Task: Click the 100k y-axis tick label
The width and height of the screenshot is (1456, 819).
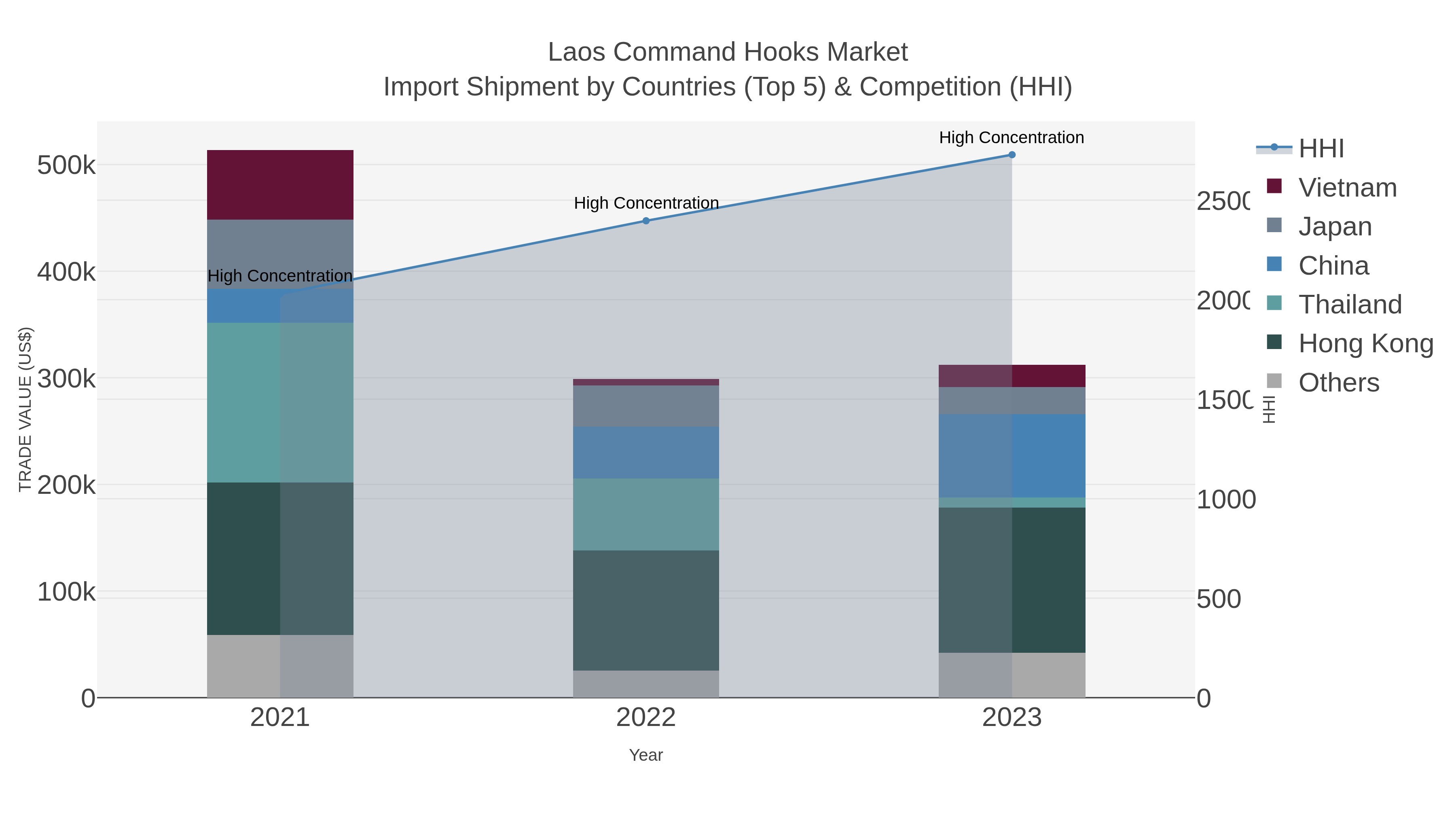Action: (x=66, y=592)
